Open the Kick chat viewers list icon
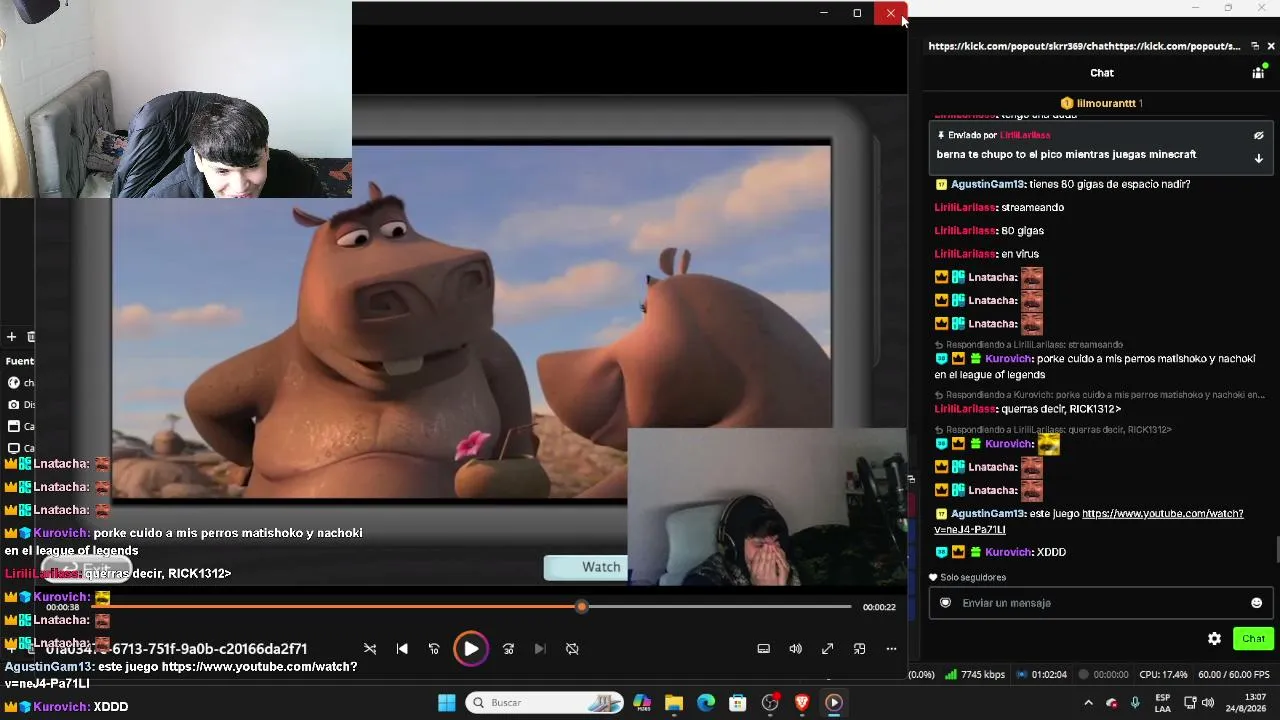Image resolution: width=1280 pixels, height=720 pixels. click(x=1258, y=72)
